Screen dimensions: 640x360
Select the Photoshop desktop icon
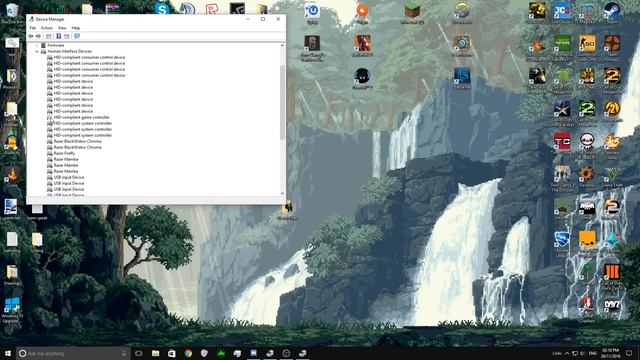click(11, 78)
